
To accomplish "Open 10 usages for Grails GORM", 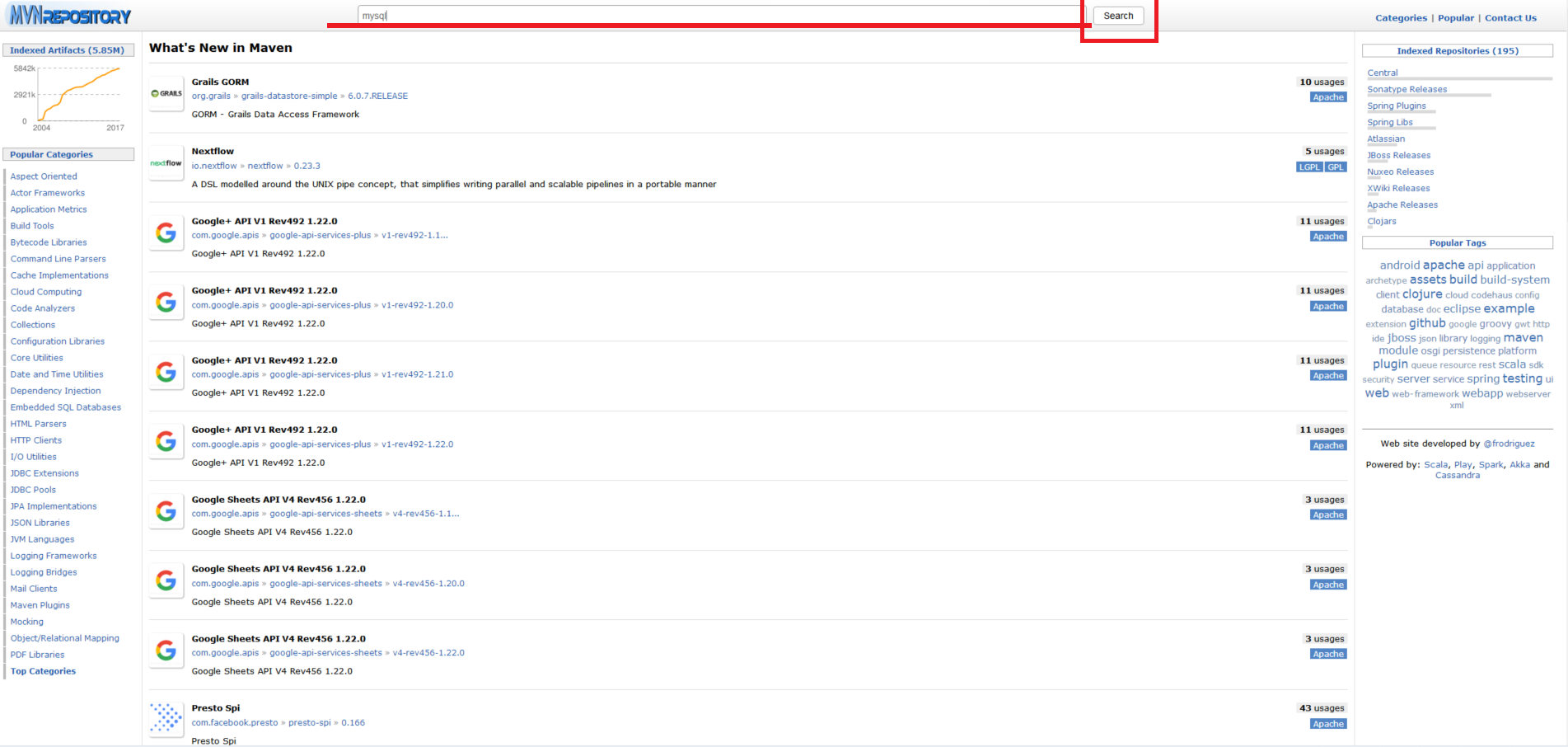I will tap(1322, 82).
